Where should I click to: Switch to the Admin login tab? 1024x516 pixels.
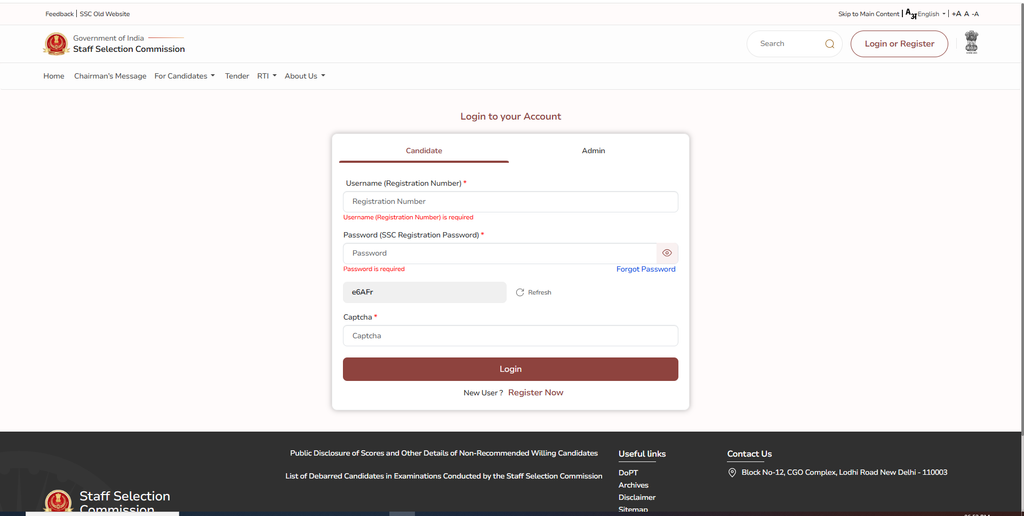pos(593,150)
